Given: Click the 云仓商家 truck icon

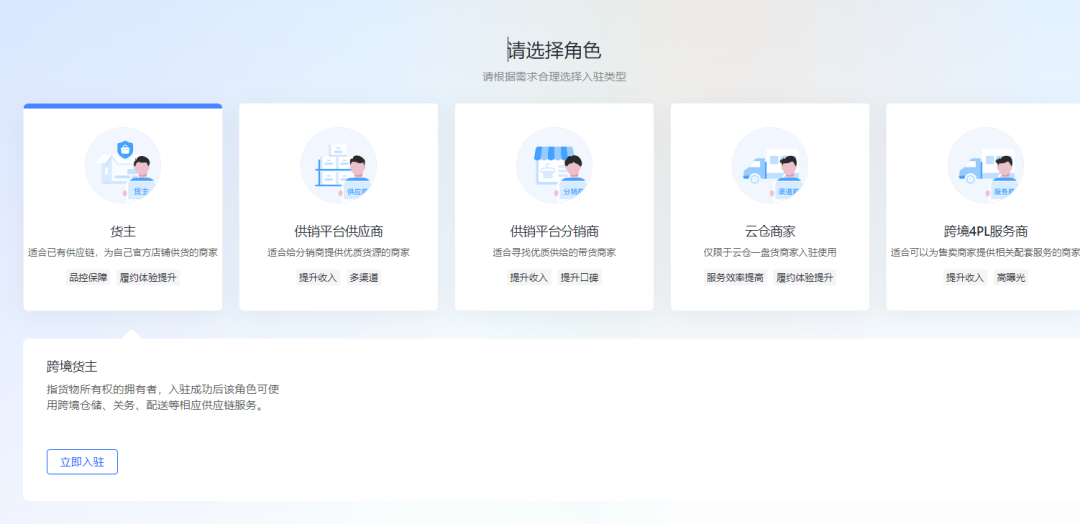Looking at the screenshot, I should tap(769, 165).
